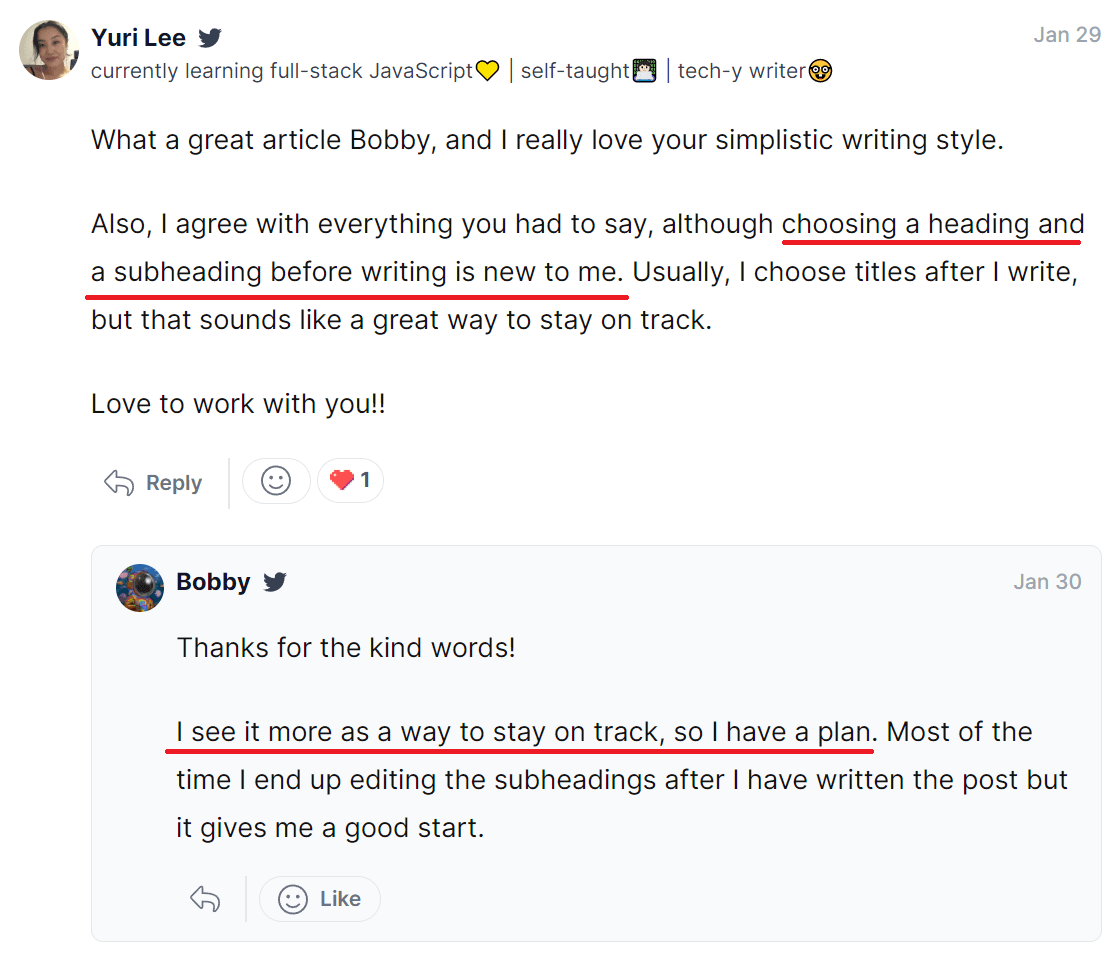Screen dimensions: 1119x965
Task: Click underlined "choosing a heading and" text
Action: tap(932, 224)
